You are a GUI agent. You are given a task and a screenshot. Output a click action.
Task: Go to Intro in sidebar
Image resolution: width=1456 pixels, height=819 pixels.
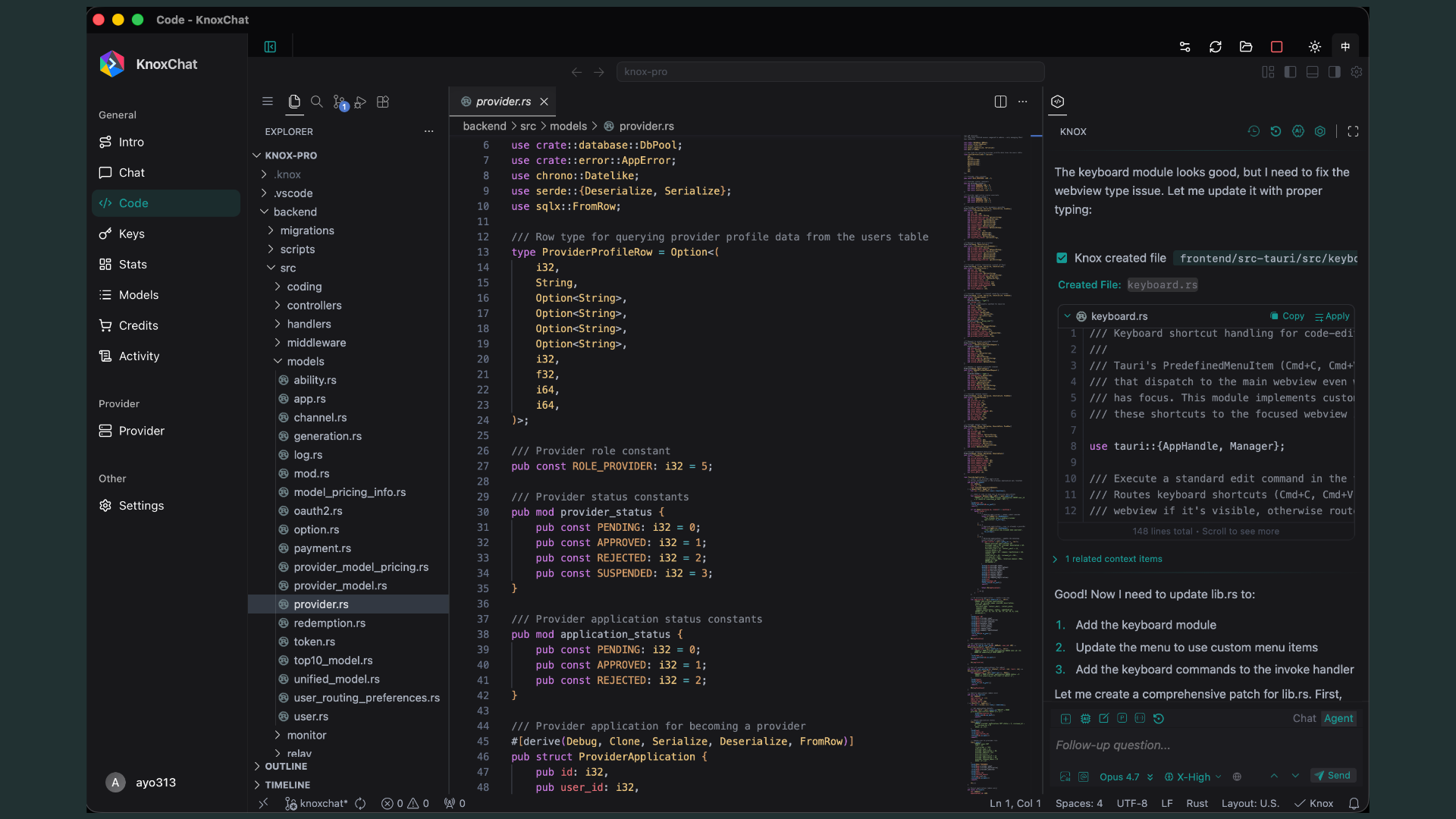click(x=165, y=143)
